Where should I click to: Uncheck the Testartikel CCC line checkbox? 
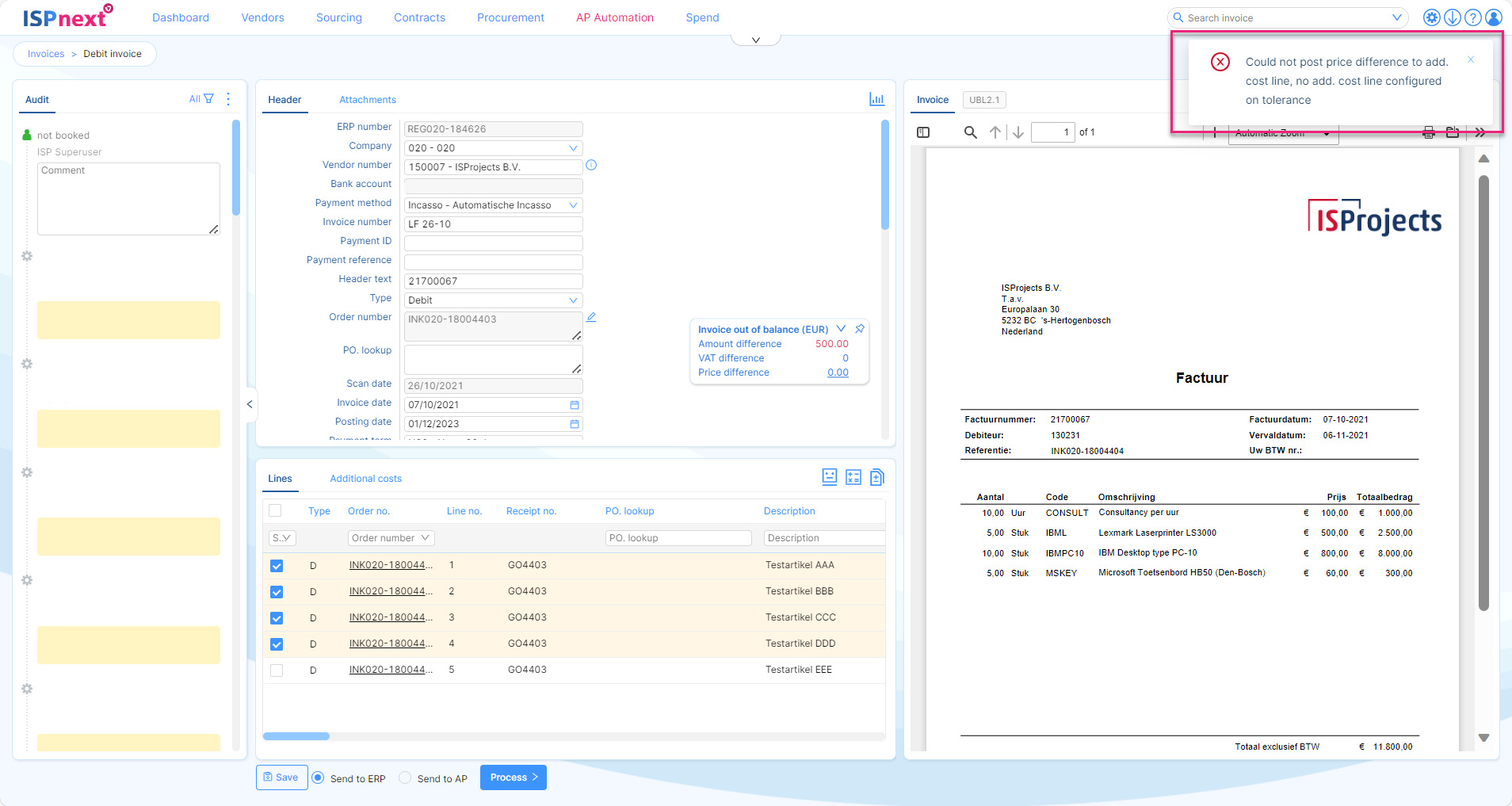277,618
